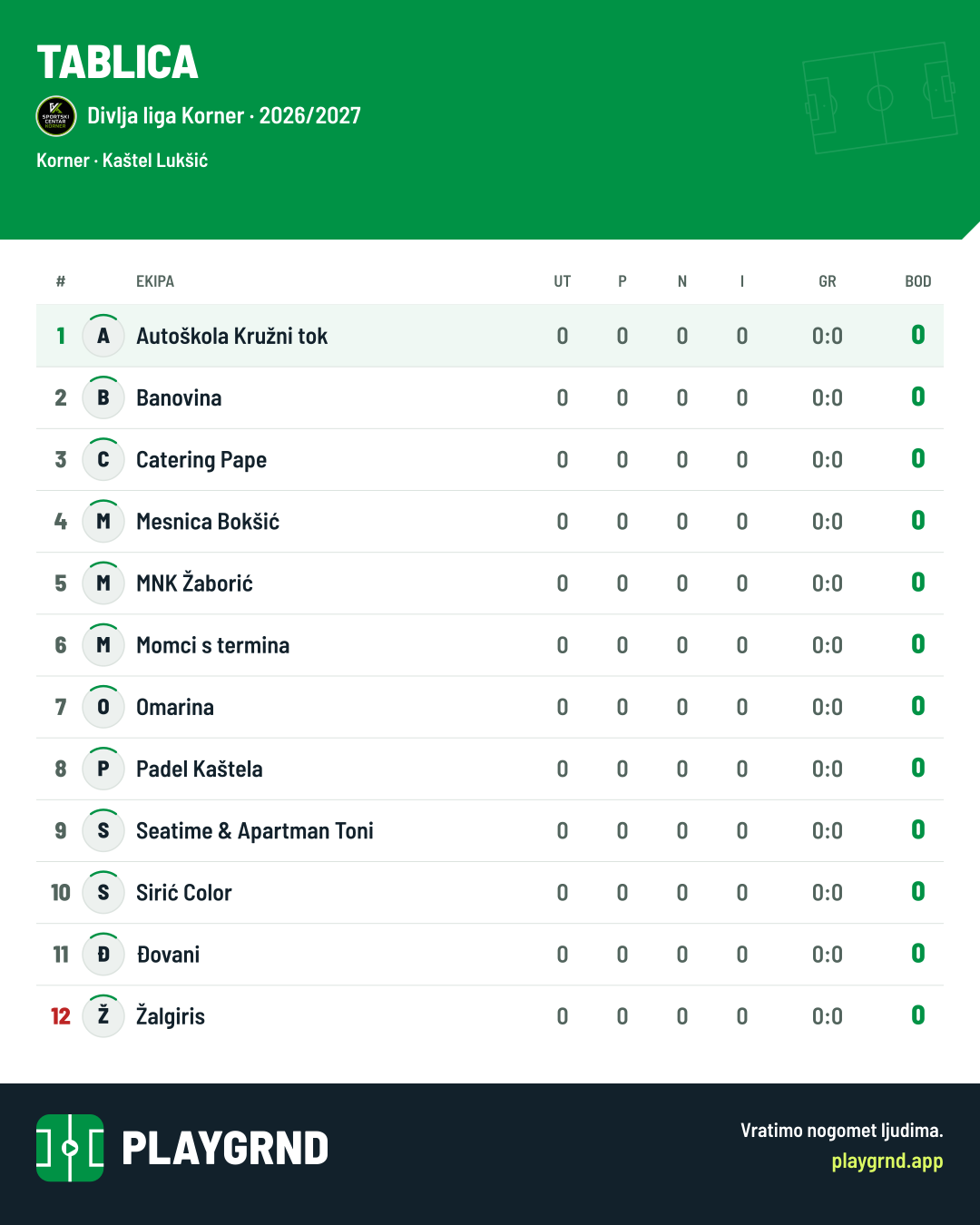The height and width of the screenshot is (1225, 980).
Task: Click the Sportski Centar Korner league logo
Action: (x=56, y=116)
